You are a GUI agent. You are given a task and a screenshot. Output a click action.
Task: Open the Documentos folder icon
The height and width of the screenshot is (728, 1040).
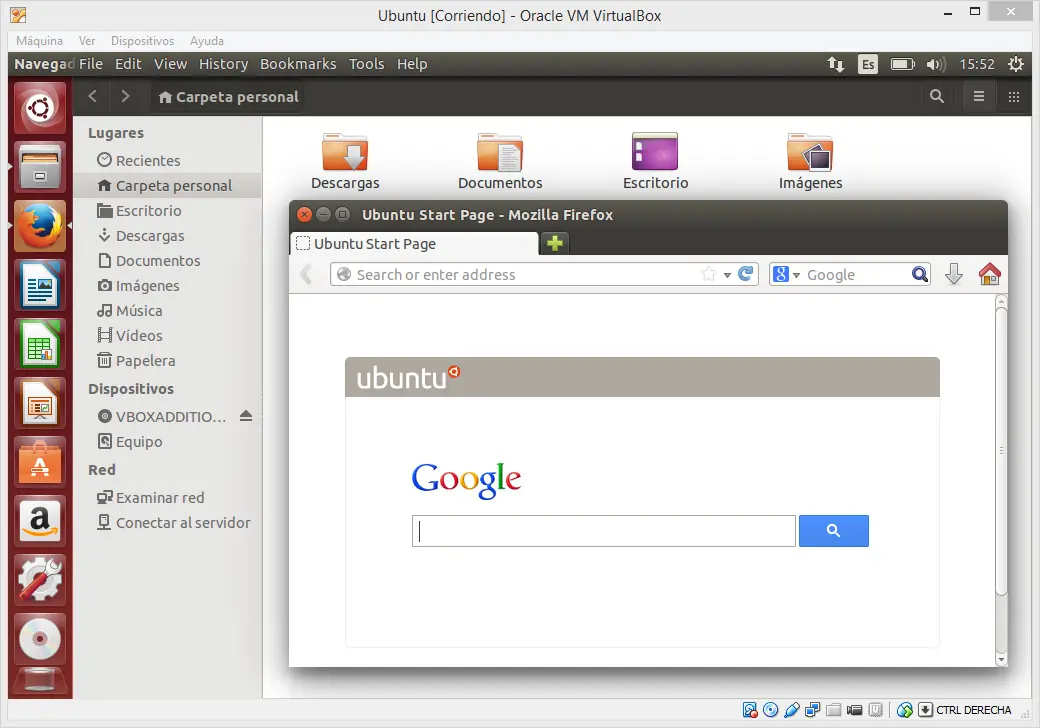[500, 152]
